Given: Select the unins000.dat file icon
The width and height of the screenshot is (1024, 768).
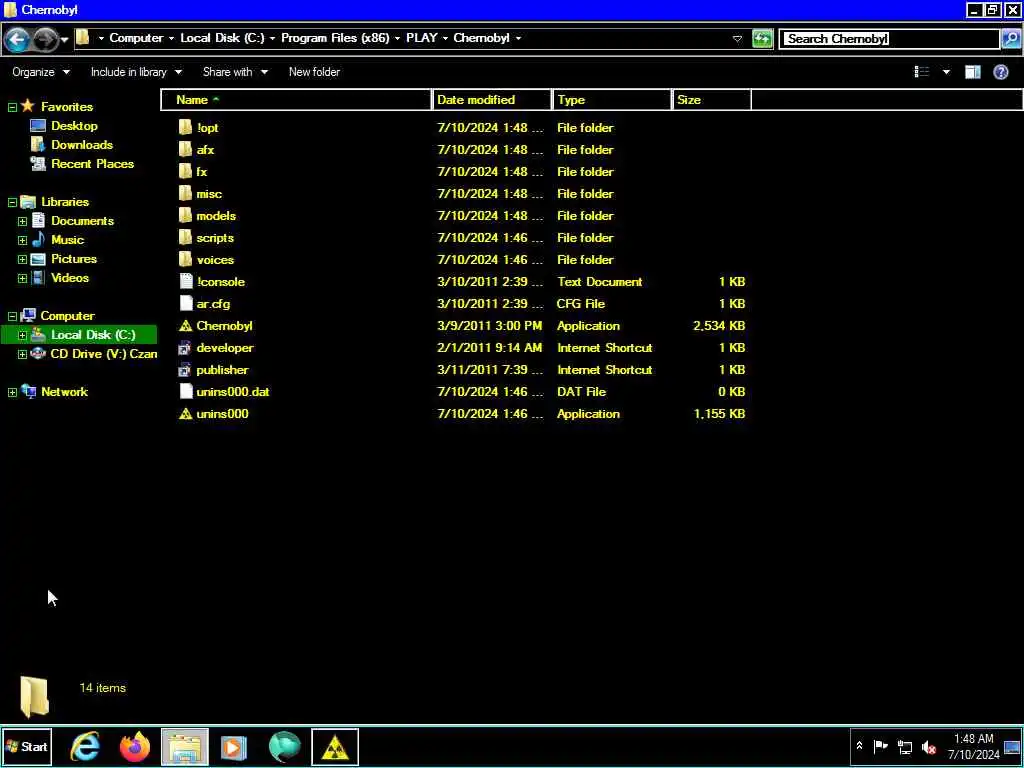Looking at the screenshot, I should click(185, 392).
